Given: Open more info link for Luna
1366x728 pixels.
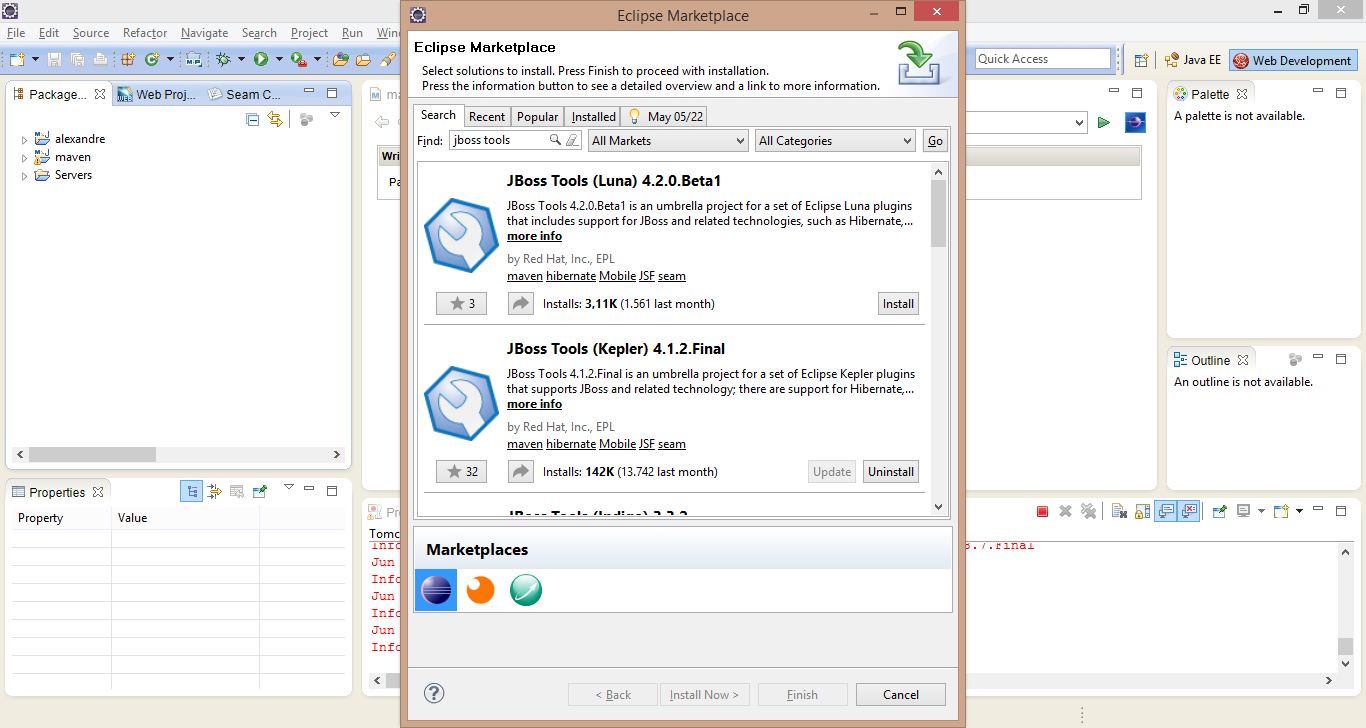Looking at the screenshot, I should 534,236.
